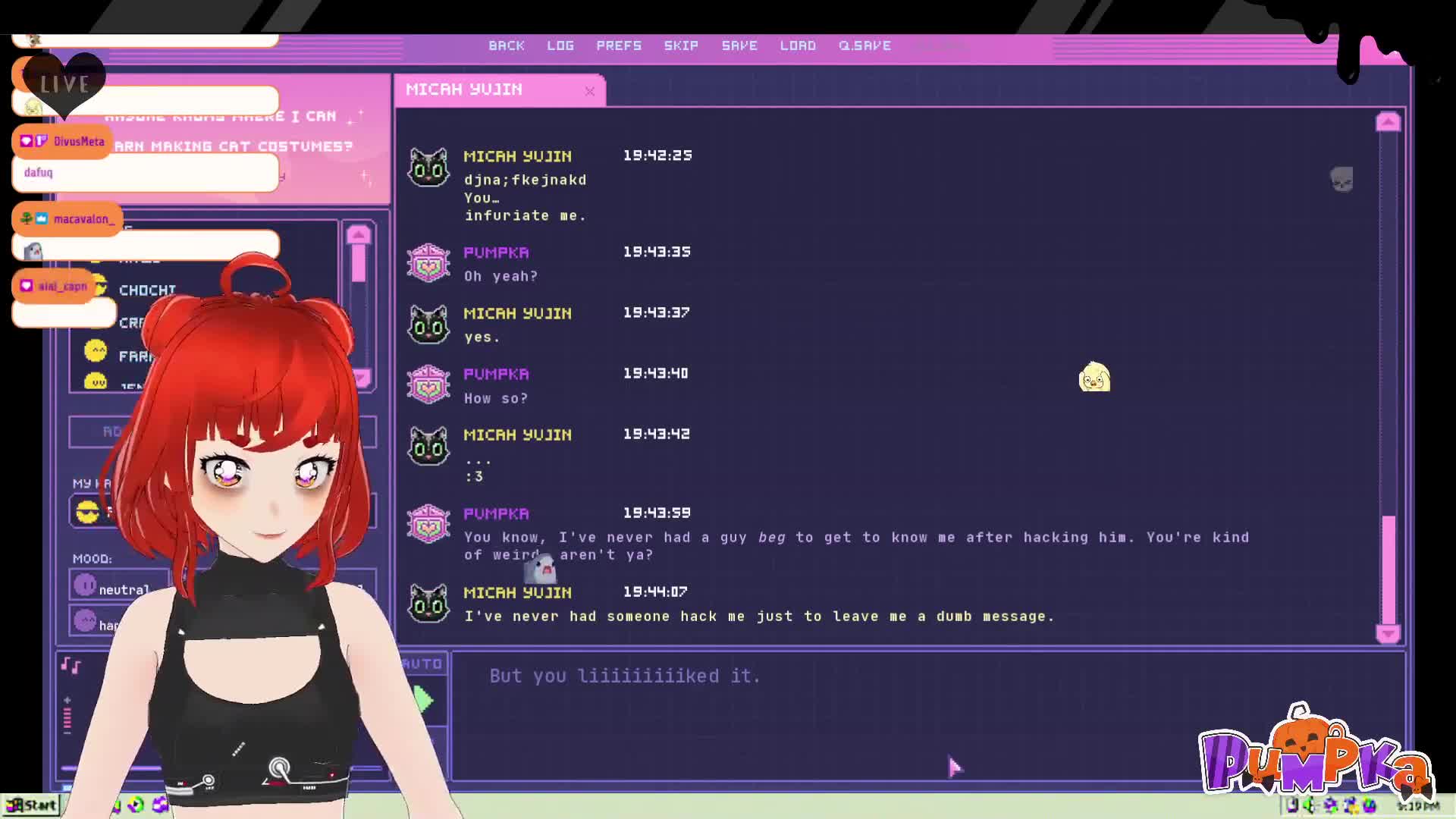Click Pumpka's avatar at 19:43:59
Screen dimensions: 1456x819
coord(428,524)
